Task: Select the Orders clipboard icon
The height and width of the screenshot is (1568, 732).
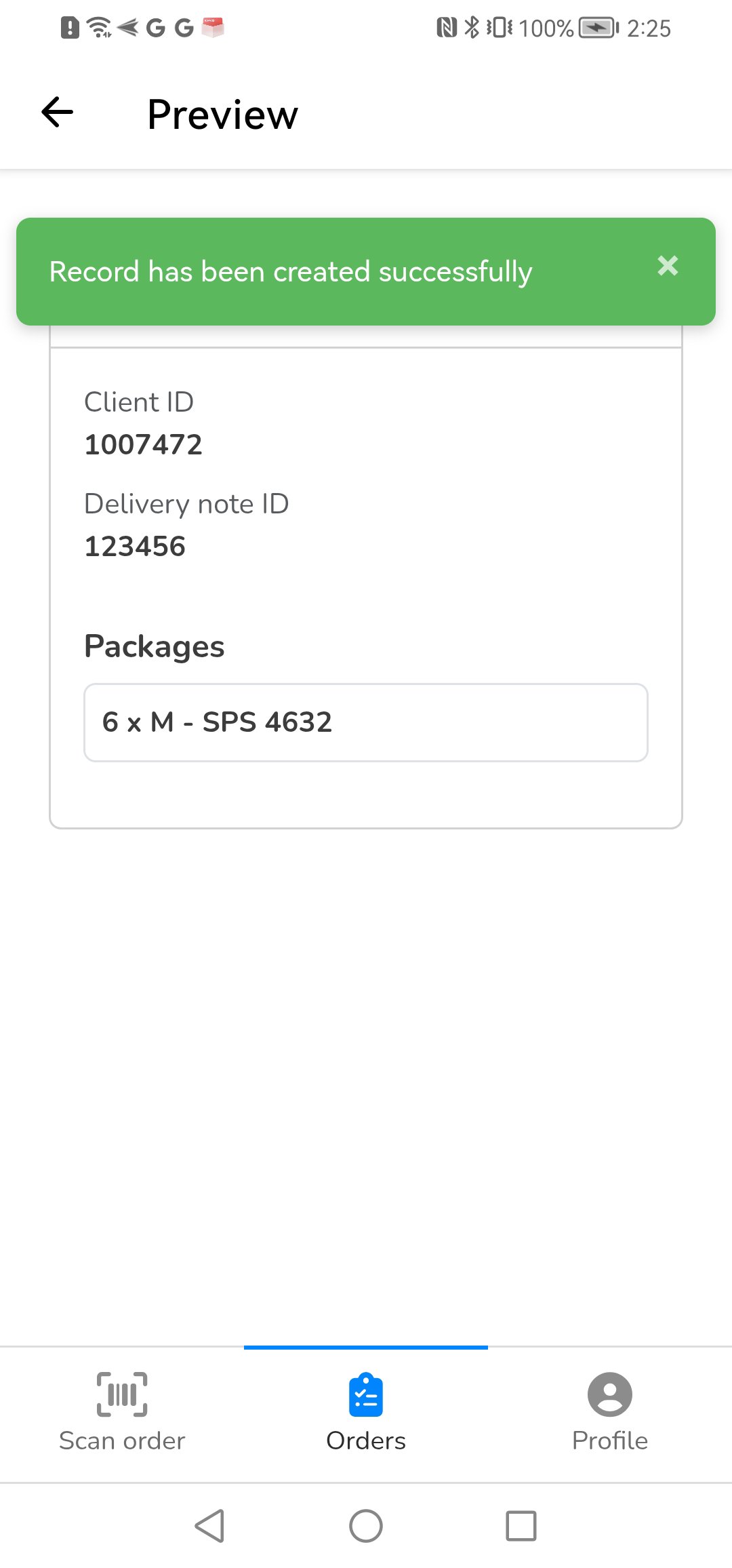Action: 366,1394
